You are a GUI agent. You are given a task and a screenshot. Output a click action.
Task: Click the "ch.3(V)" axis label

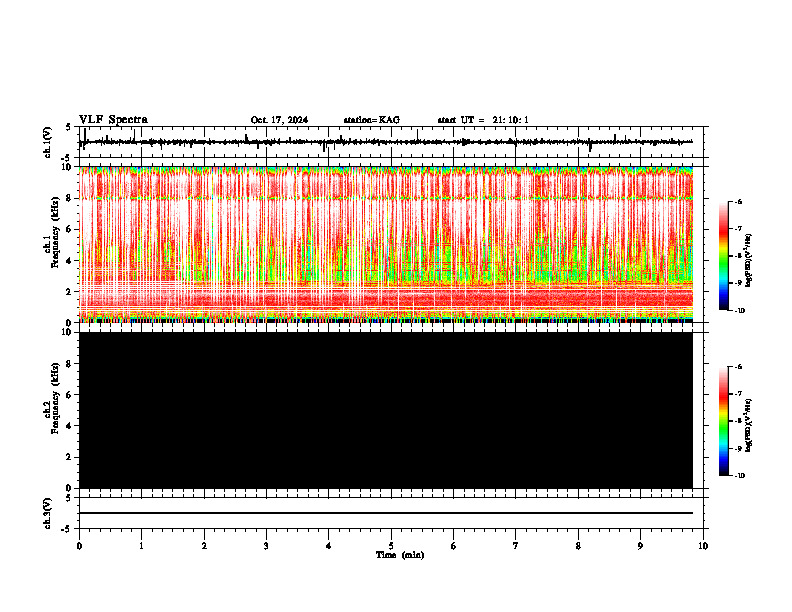[x=48, y=513]
